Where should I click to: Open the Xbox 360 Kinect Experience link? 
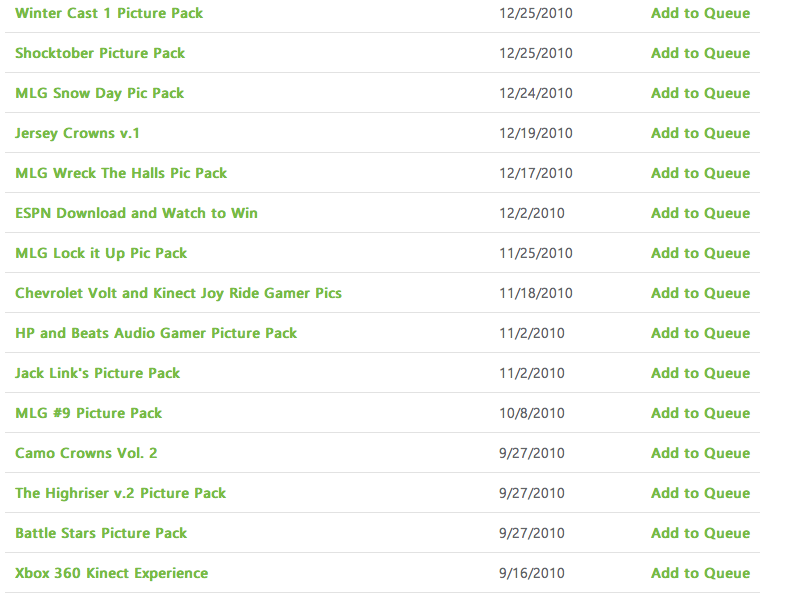click(x=111, y=573)
